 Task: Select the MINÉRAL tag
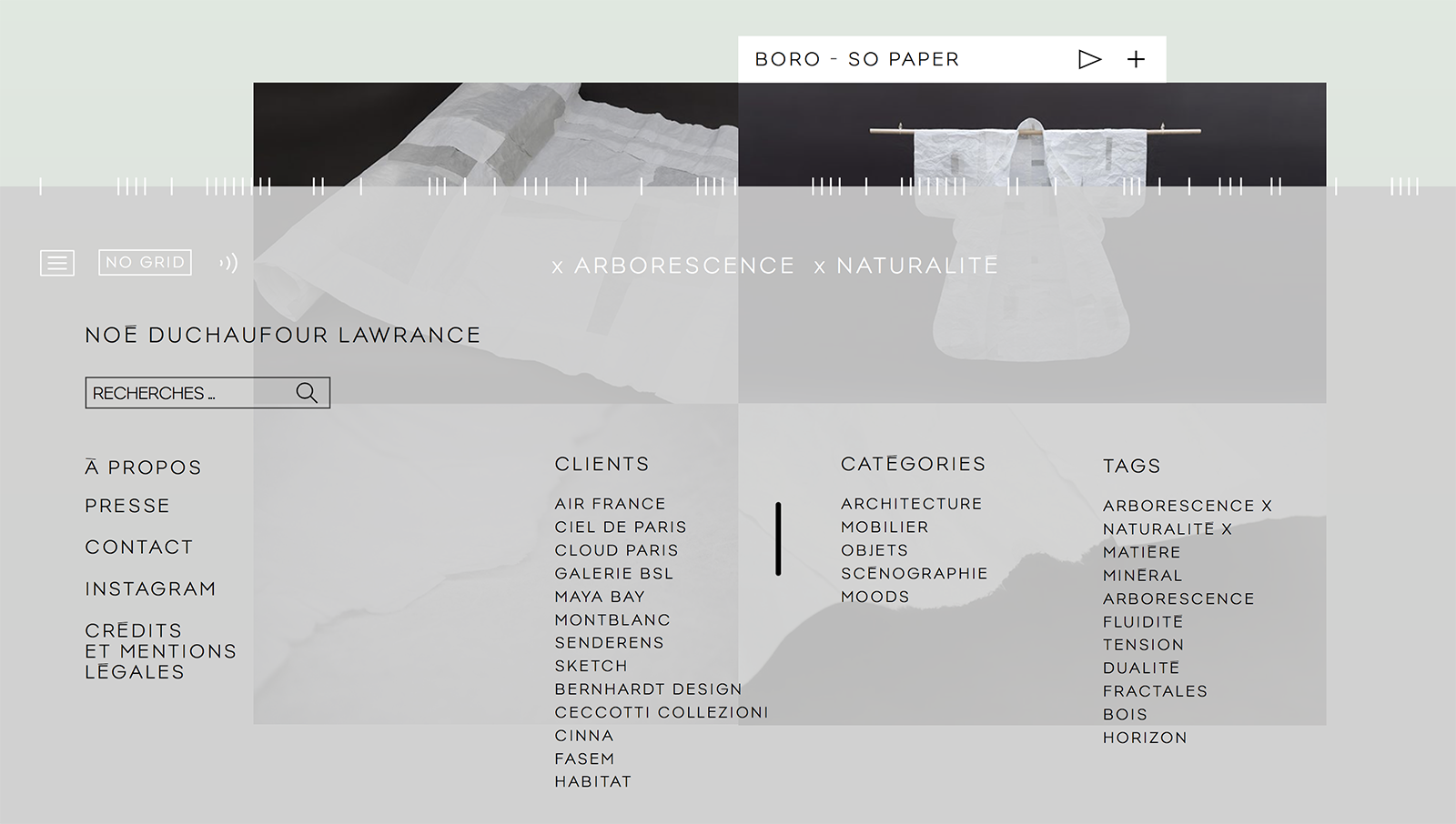coord(1142,575)
